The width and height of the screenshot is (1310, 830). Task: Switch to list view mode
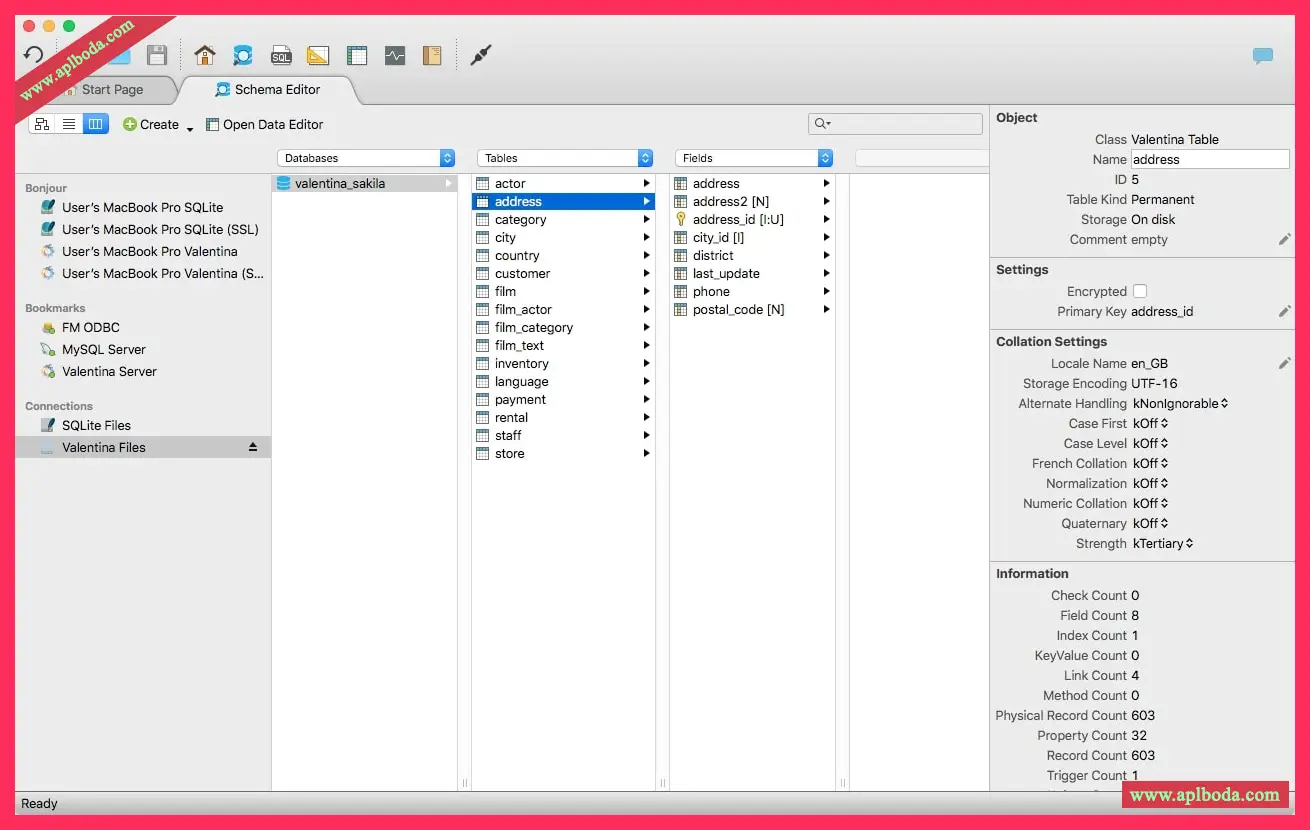(69, 124)
